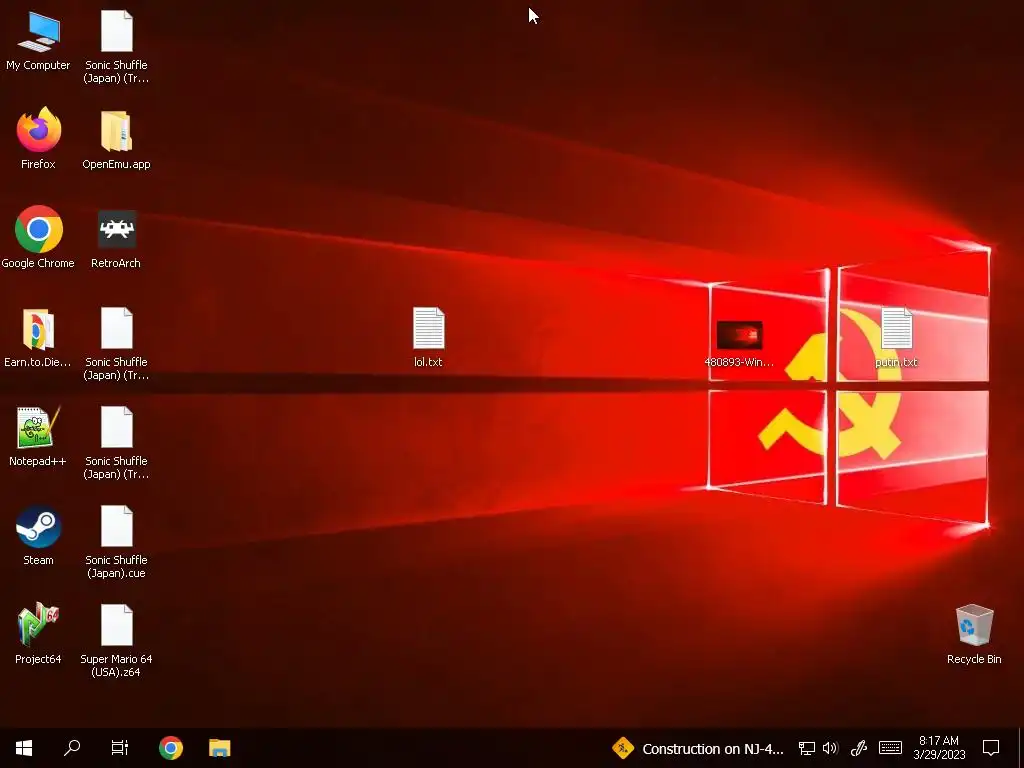This screenshot has height=768, width=1024.
Task: Select the Project64 desktop shortcut
Action: [x=38, y=635]
